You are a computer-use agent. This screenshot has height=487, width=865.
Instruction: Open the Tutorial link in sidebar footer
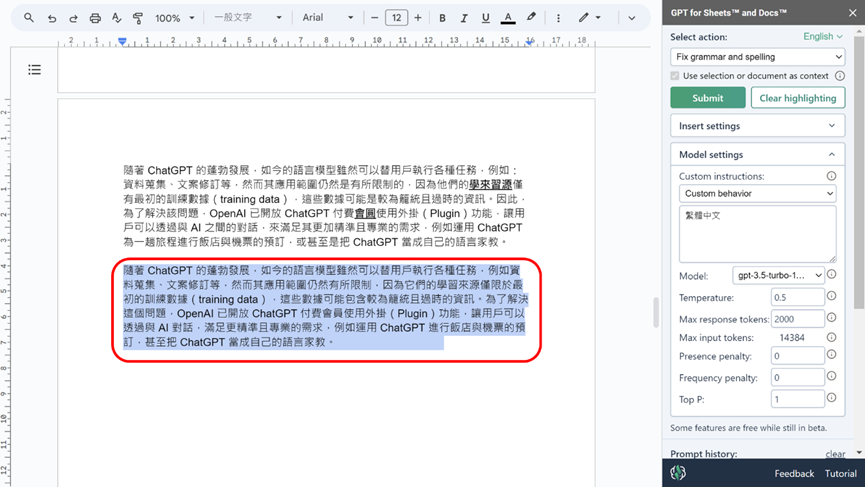pos(841,473)
